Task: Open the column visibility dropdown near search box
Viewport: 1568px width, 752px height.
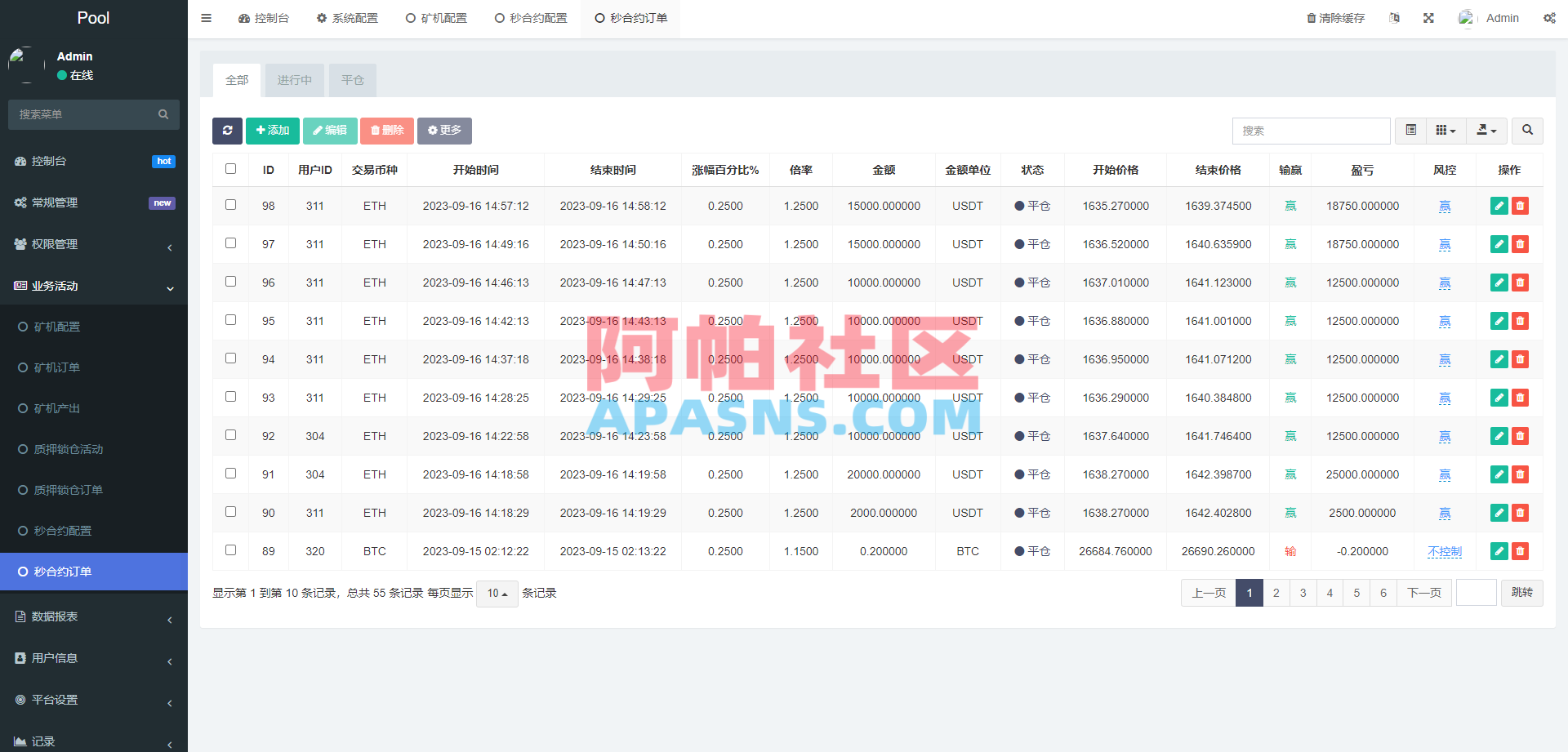Action: [x=1445, y=131]
